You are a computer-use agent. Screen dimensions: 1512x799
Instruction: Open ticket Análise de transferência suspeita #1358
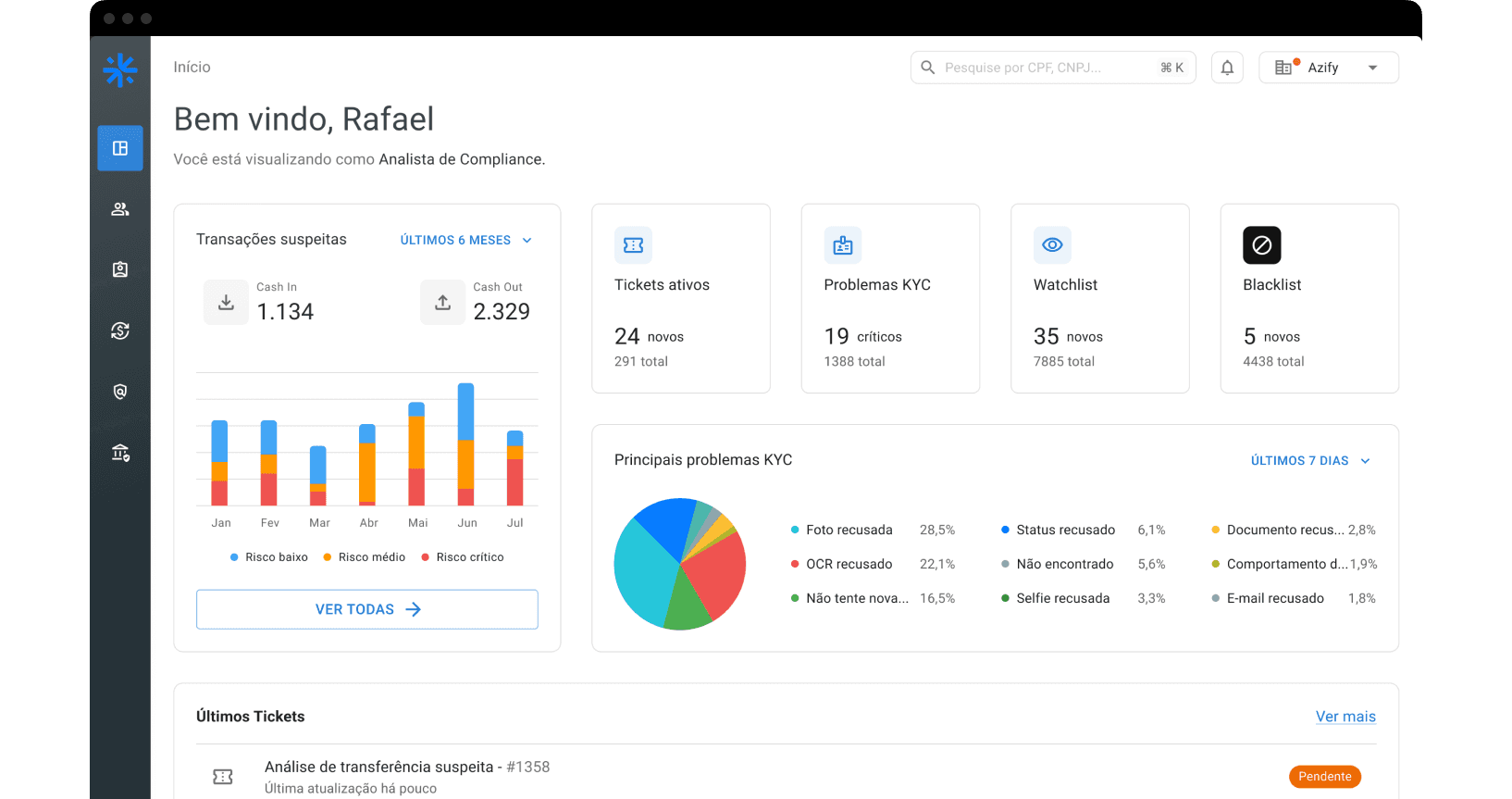click(407, 767)
